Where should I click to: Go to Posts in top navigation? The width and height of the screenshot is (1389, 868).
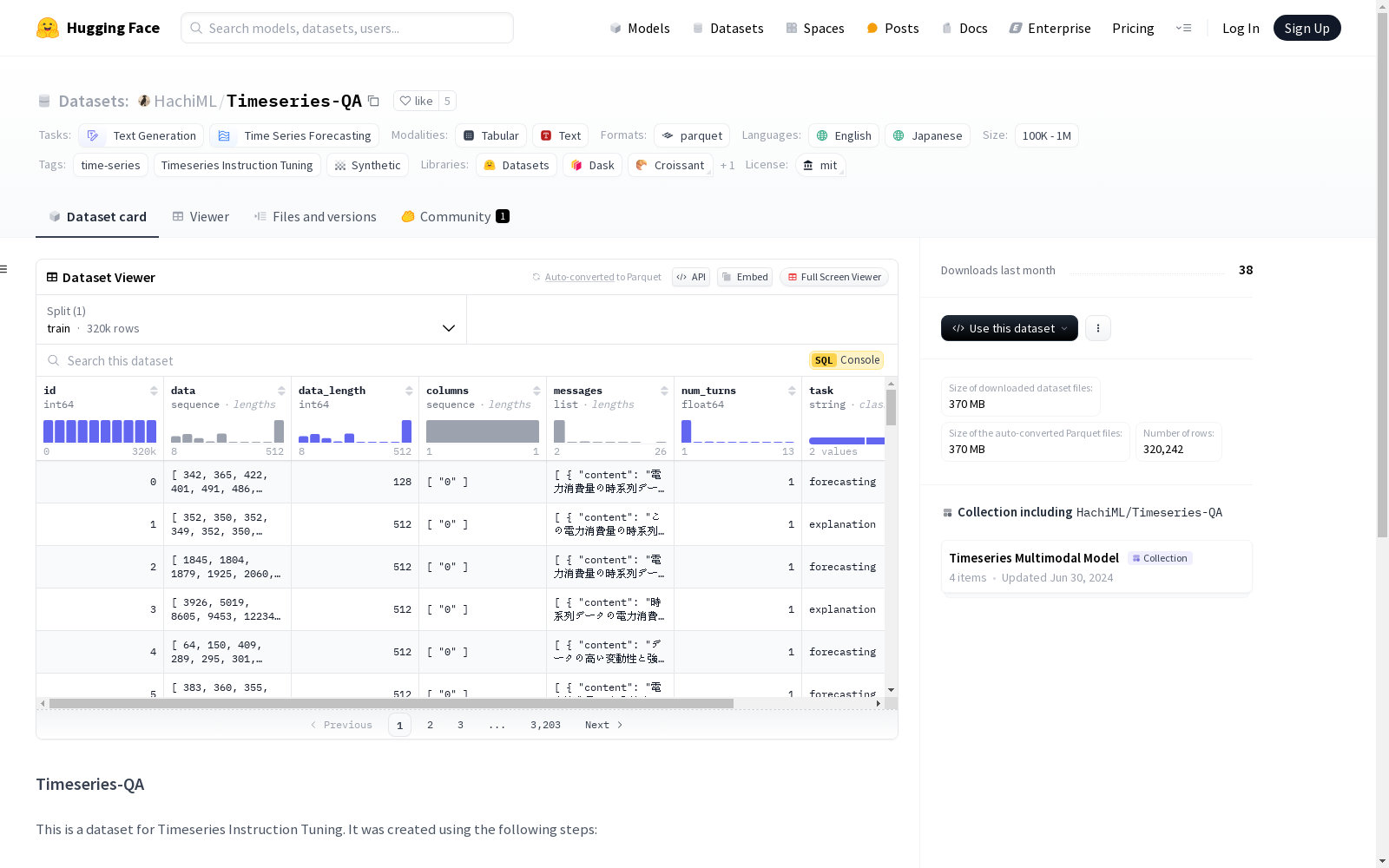892,28
